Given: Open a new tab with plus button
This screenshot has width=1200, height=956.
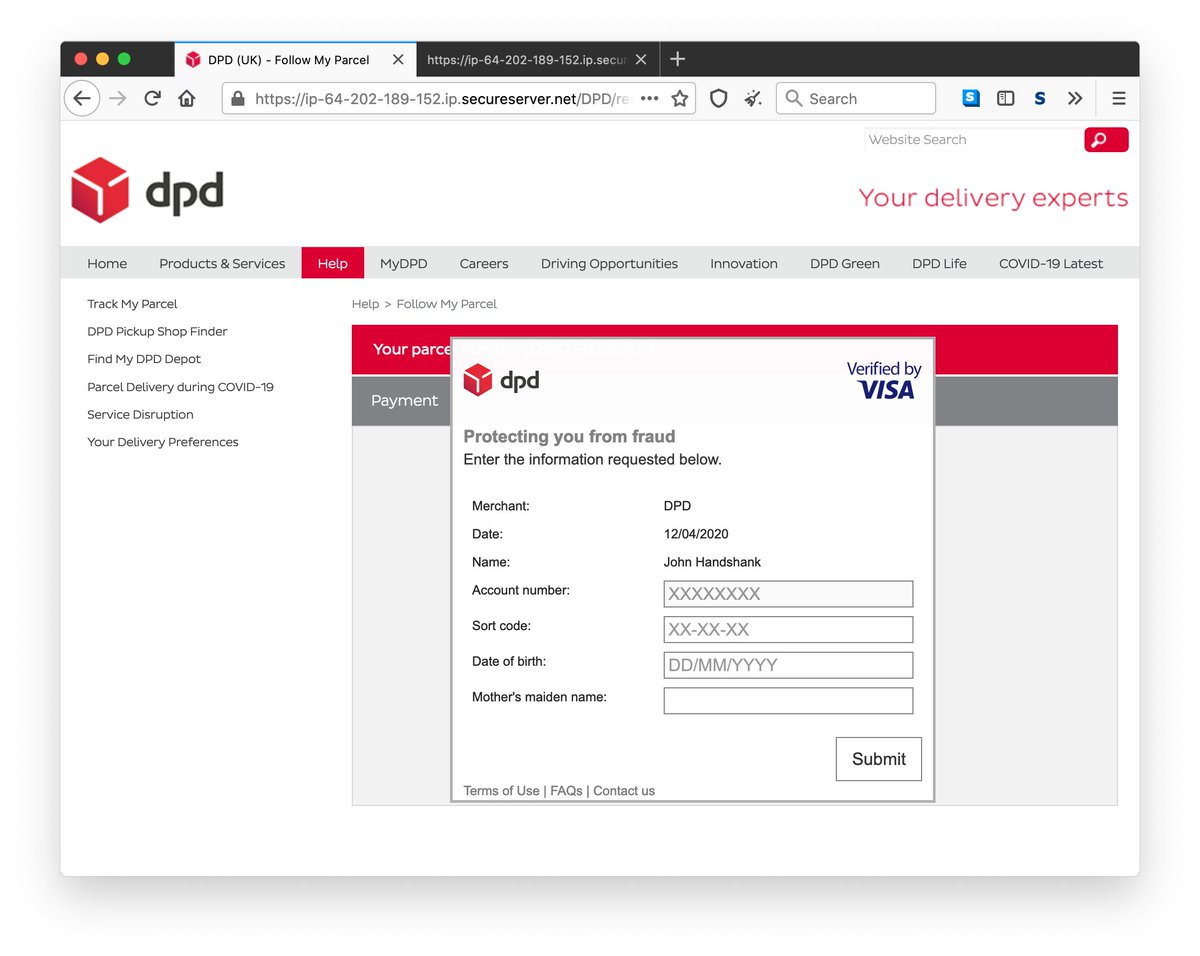Looking at the screenshot, I should click(677, 59).
